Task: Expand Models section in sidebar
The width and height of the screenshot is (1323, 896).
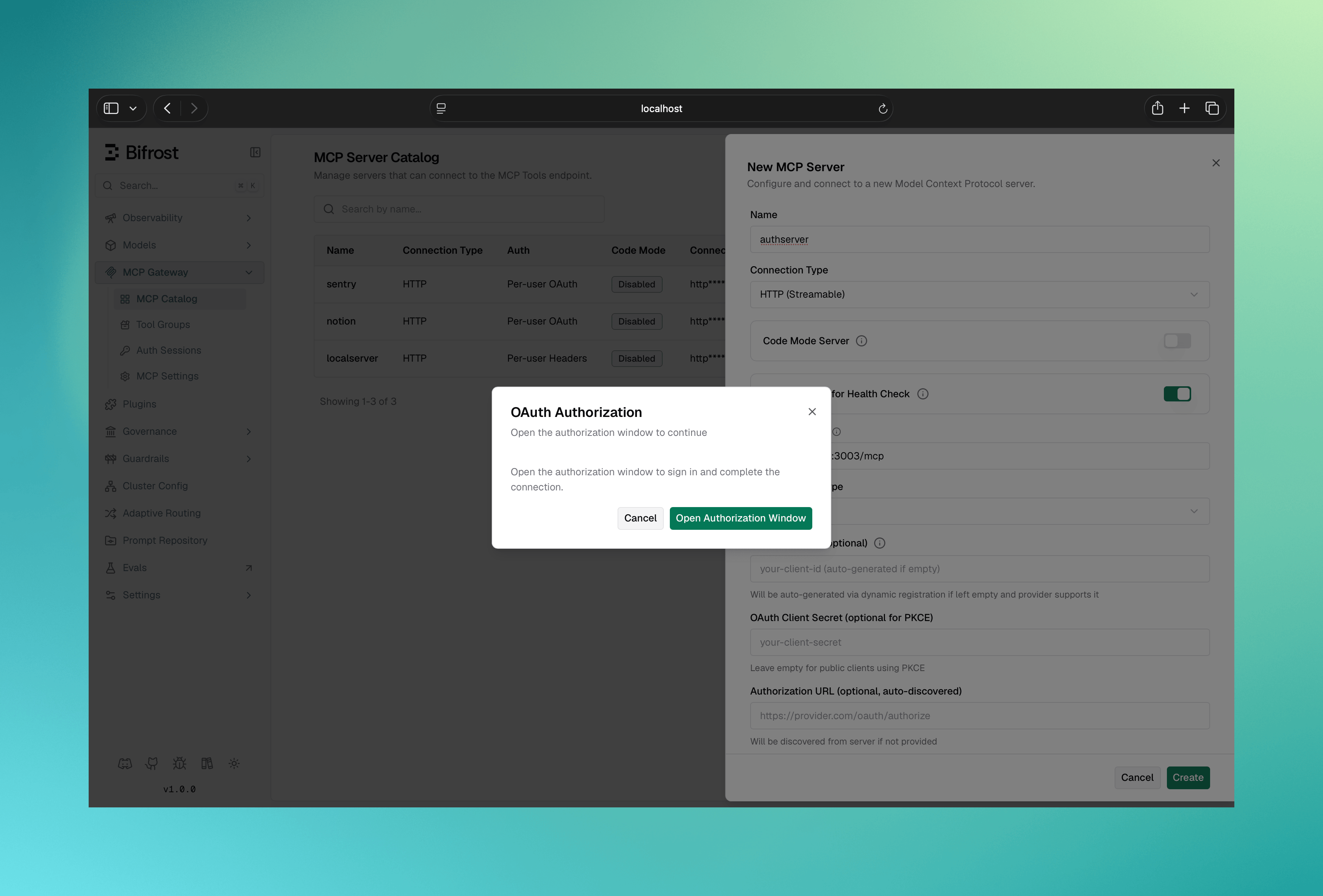Action: pos(179,245)
